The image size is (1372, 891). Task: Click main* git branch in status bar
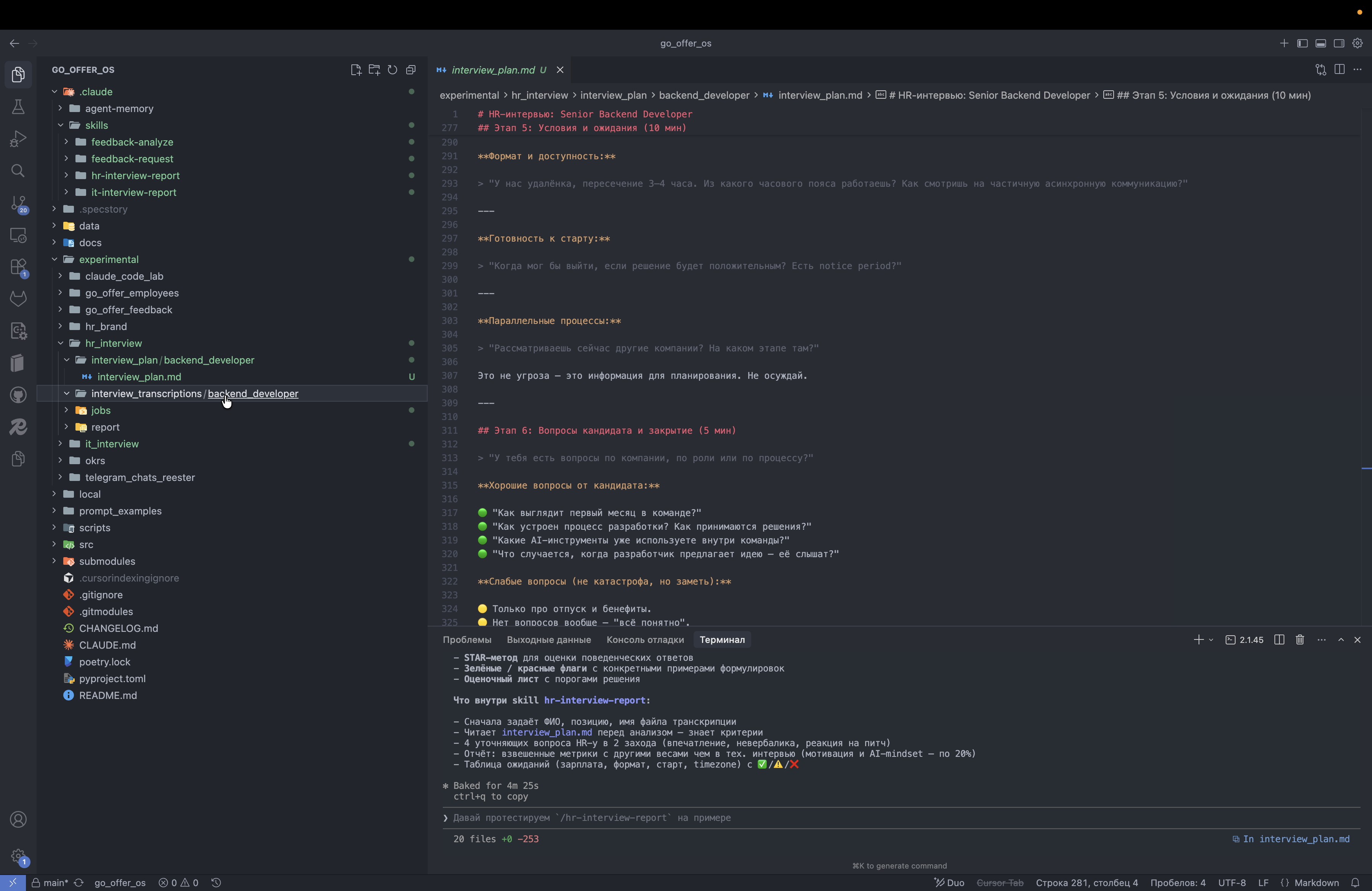coord(55,882)
